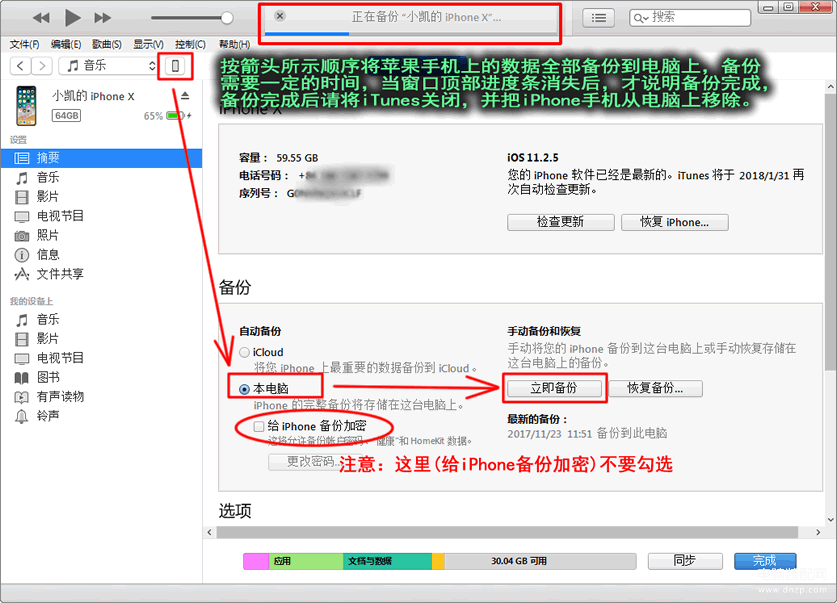Click the 30.04 GB 可用 storage segment
This screenshot has height=603, width=837.
click(540, 561)
